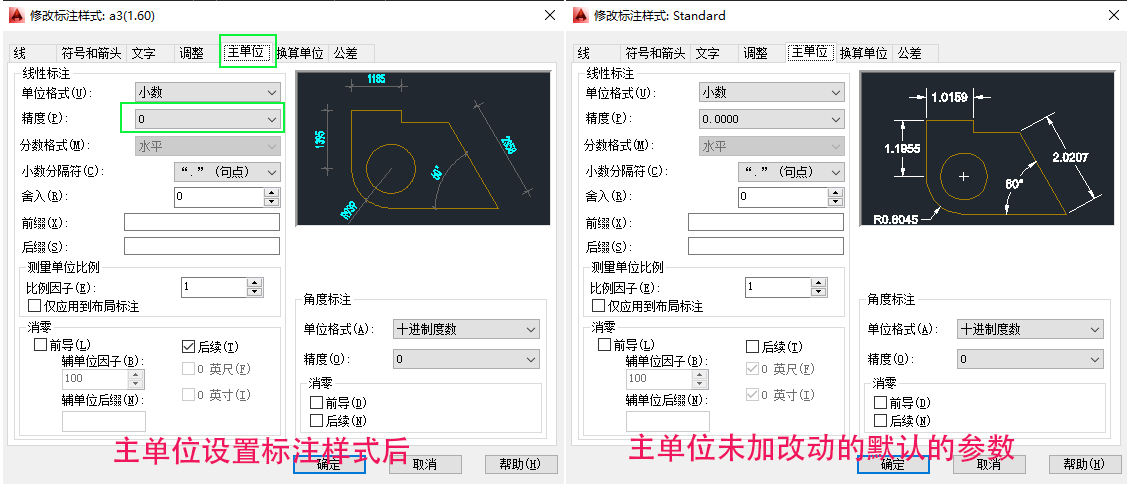This screenshot has width=1127, height=486.
Task: Open 精度 0.0000 dropdown in Standard dialog
Action: tap(771, 119)
